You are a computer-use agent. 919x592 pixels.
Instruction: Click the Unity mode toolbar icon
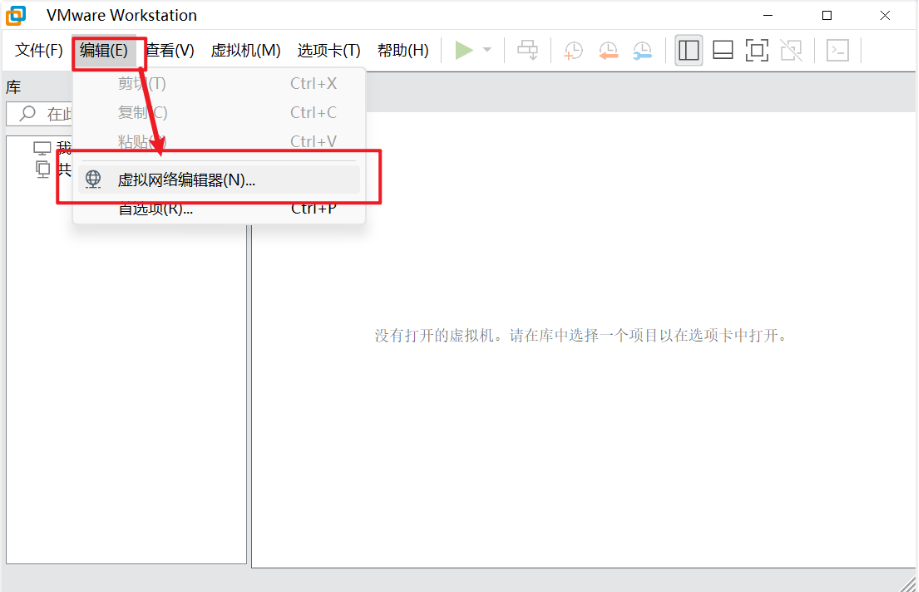791,50
